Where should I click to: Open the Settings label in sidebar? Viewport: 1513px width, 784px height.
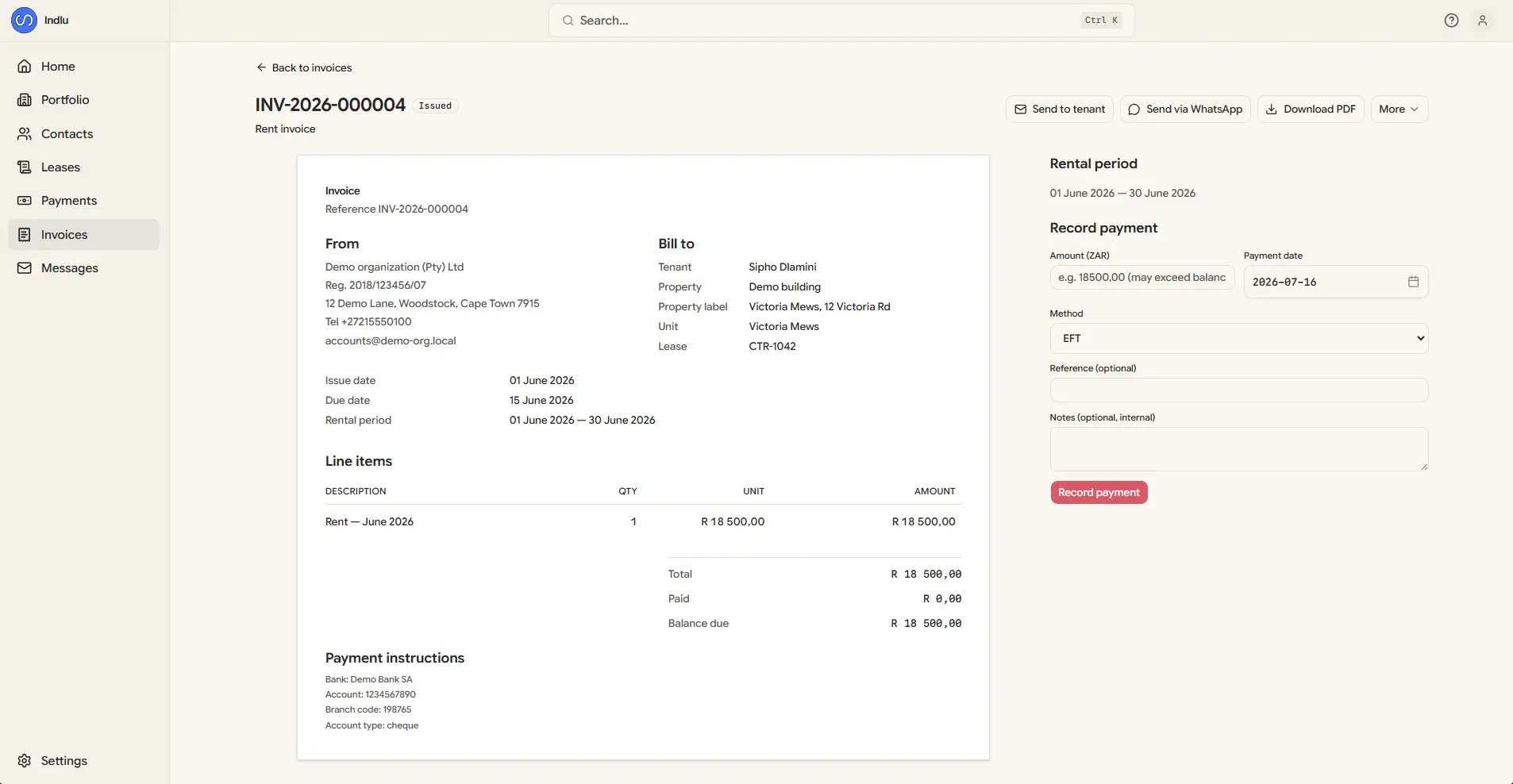click(64, 761)
